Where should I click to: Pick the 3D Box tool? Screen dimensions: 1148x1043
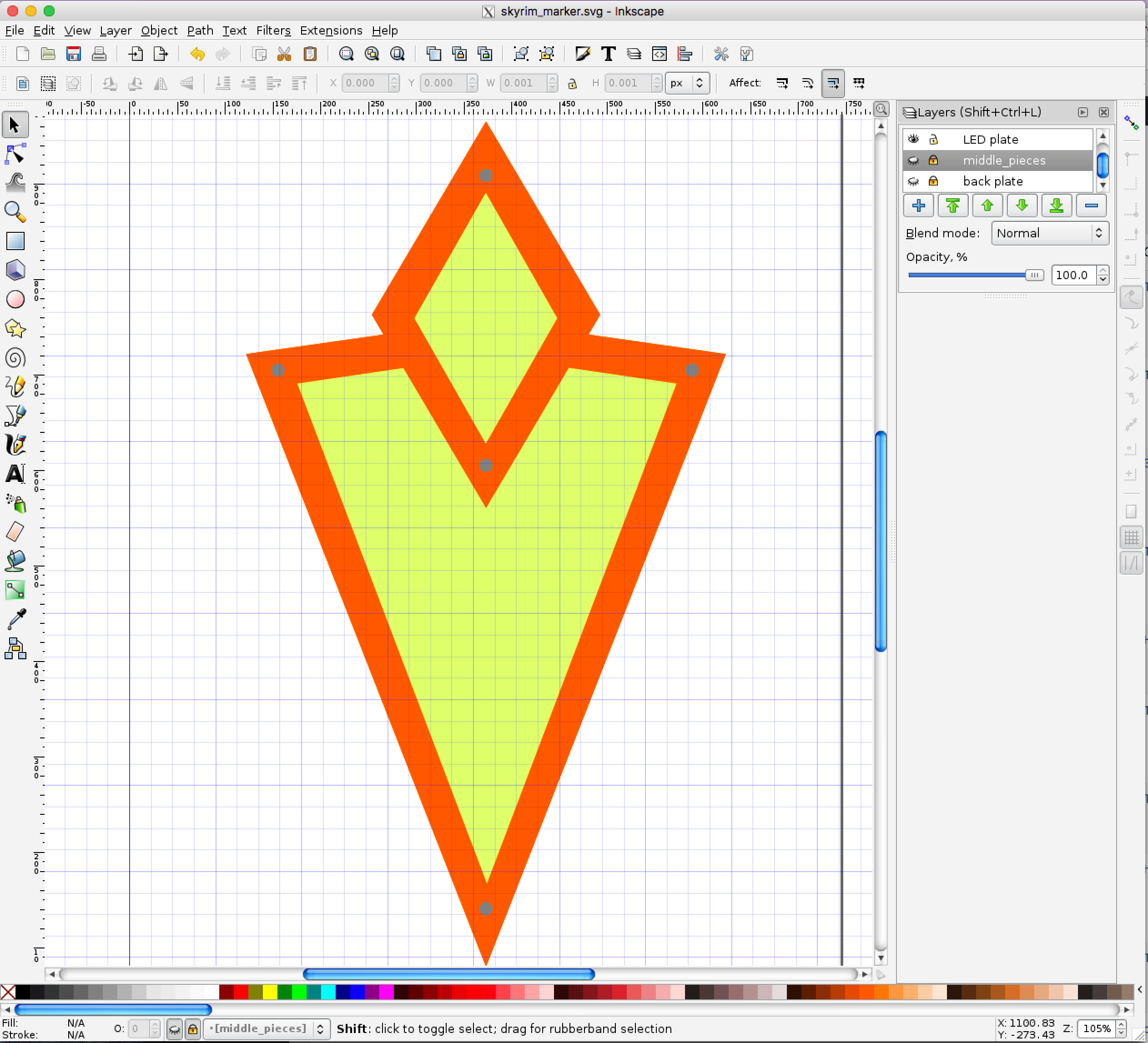15,271
